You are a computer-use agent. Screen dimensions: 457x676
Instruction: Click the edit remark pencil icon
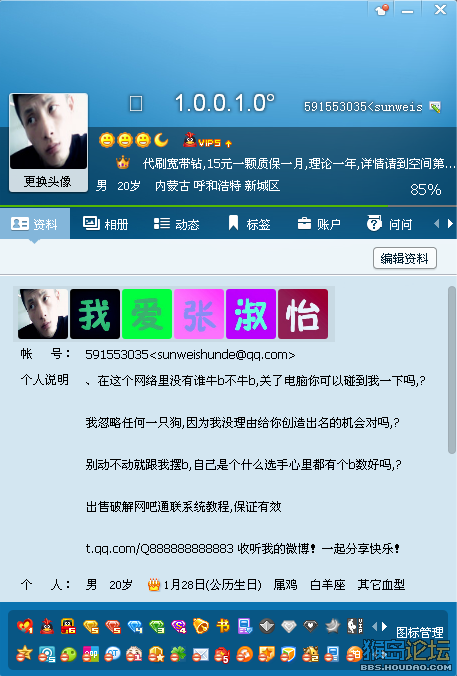pos(435,107)
